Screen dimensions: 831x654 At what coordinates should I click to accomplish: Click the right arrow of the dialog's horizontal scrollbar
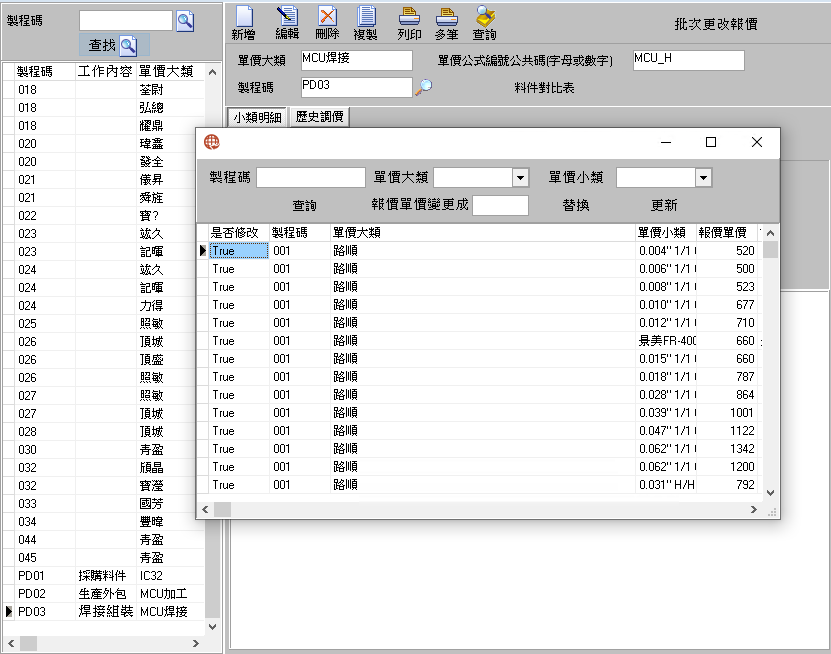coord(754,509)
